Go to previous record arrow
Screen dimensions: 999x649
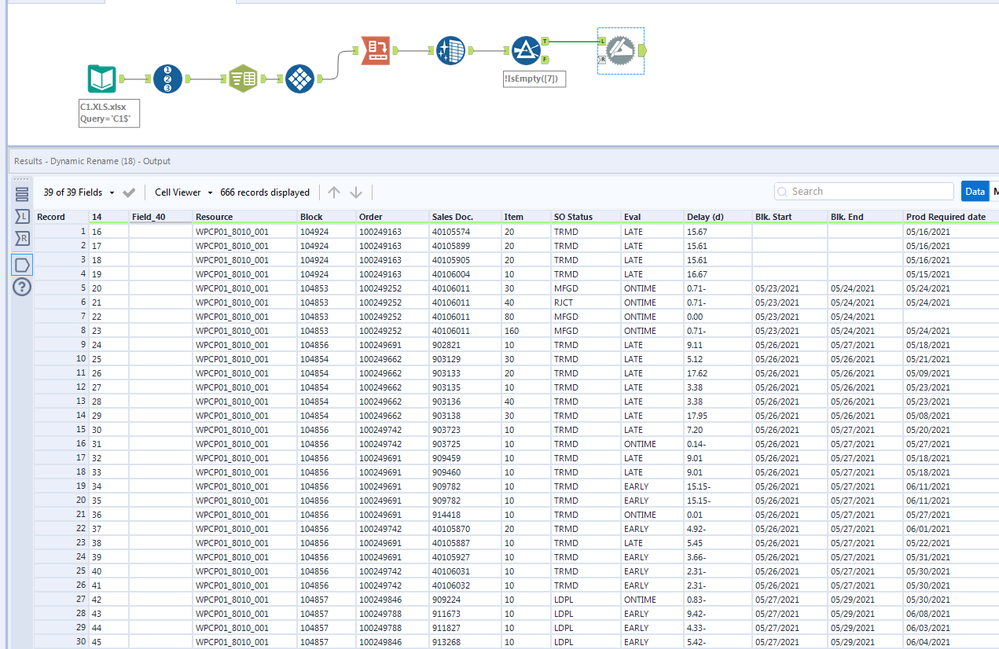point(334,192)
